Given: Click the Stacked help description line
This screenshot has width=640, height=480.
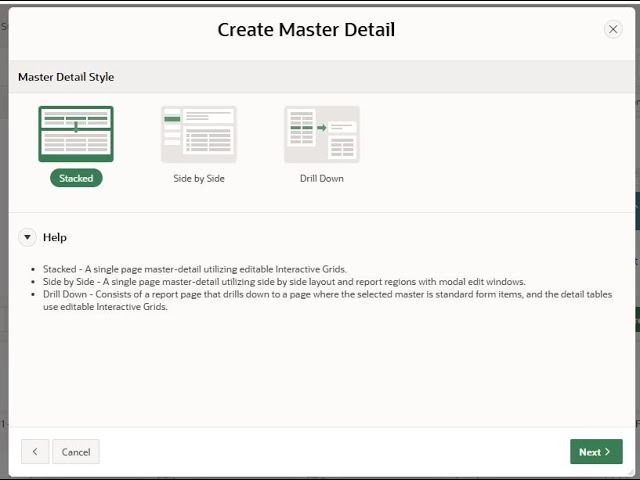Looking at the screenshot, I should [x=195, y=269].
